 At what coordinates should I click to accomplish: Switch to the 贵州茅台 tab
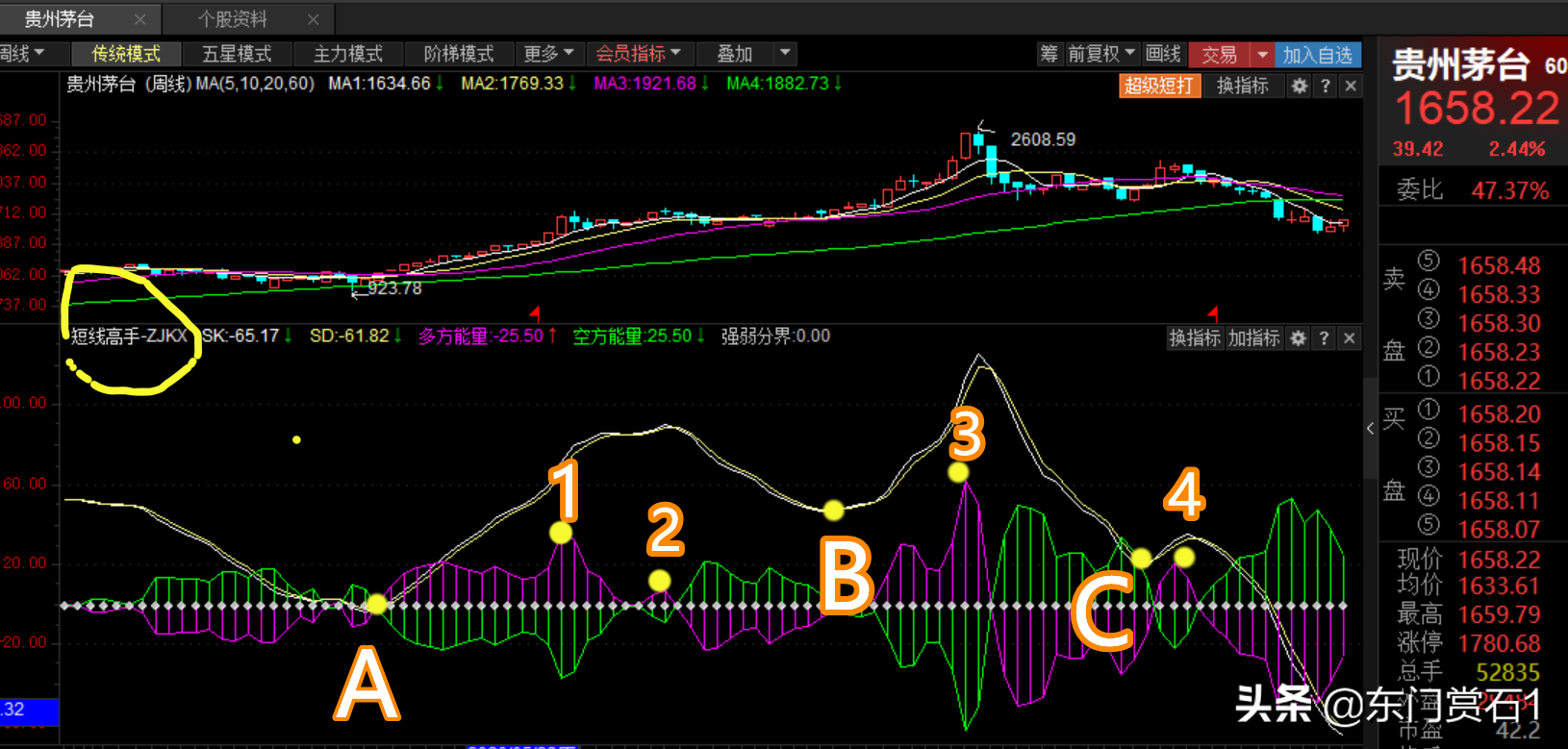[x=60, y=19]
